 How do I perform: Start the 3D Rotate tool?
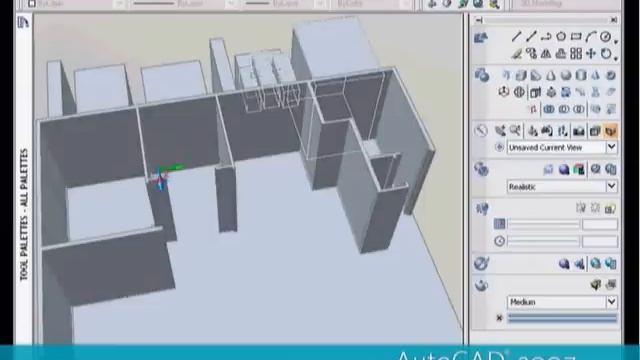click(519, 92)
